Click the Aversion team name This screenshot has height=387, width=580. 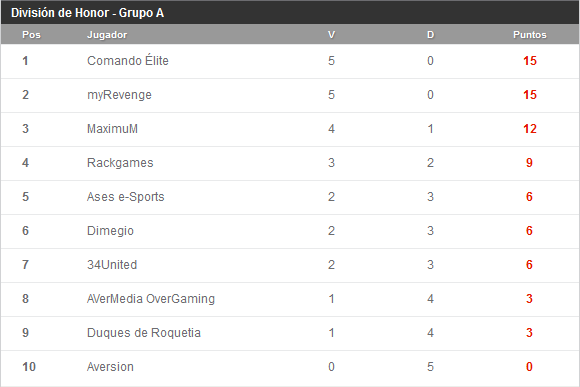point(110,367)
